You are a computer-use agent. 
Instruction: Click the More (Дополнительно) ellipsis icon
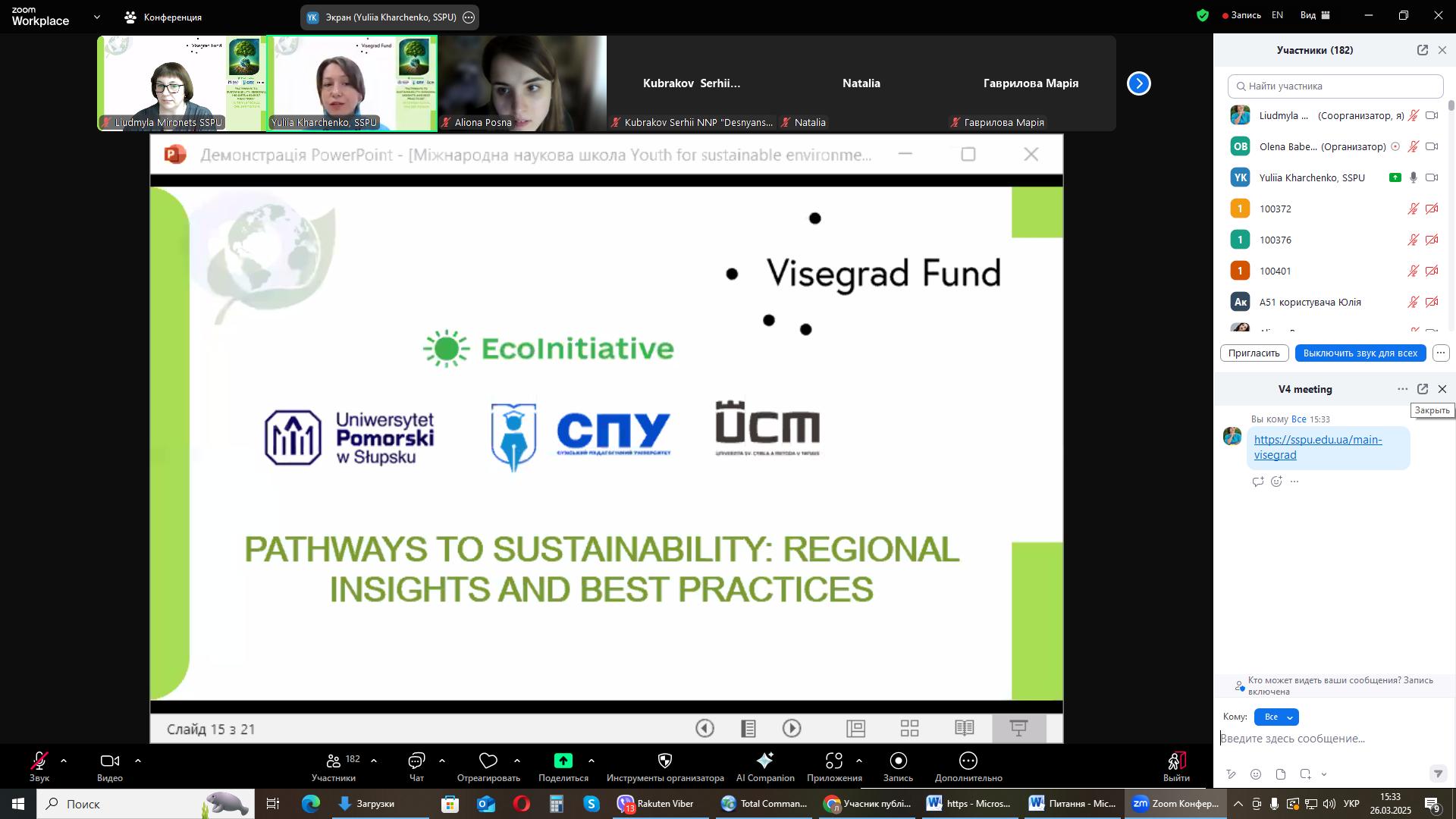pyautogui.click(x=968, y=761)
